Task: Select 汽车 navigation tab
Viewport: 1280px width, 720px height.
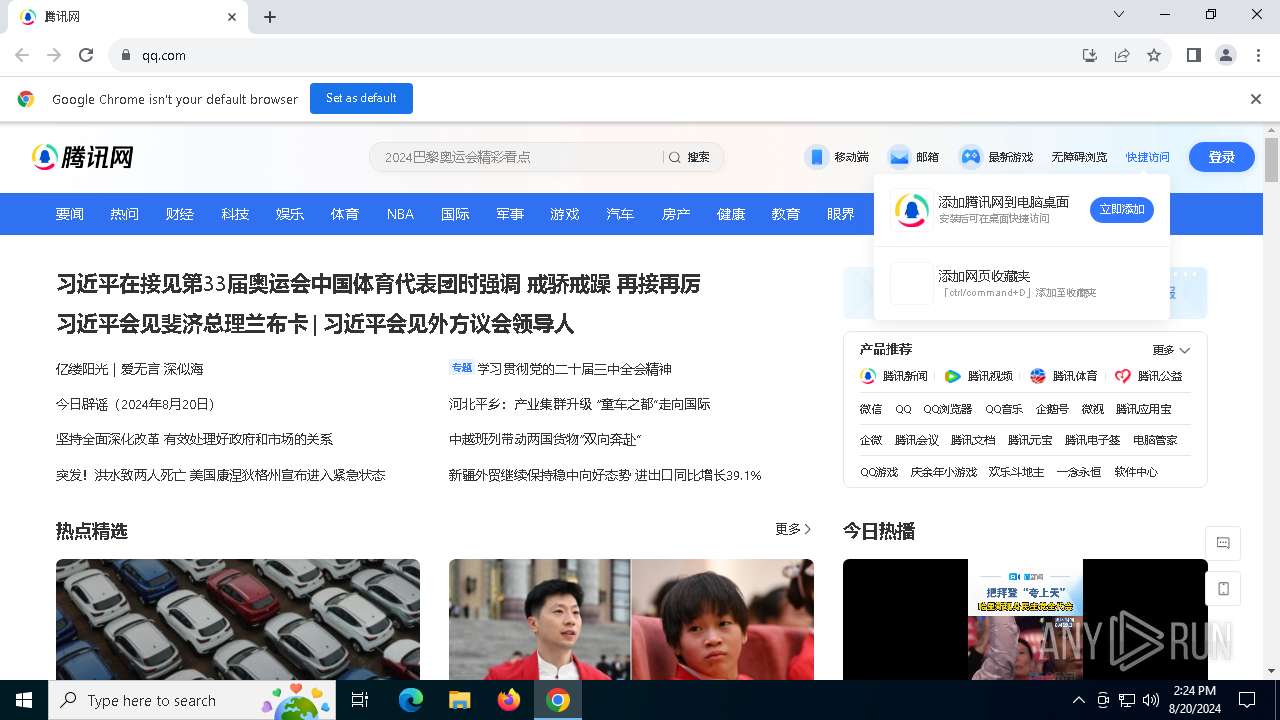Action: tap(620, 214)
